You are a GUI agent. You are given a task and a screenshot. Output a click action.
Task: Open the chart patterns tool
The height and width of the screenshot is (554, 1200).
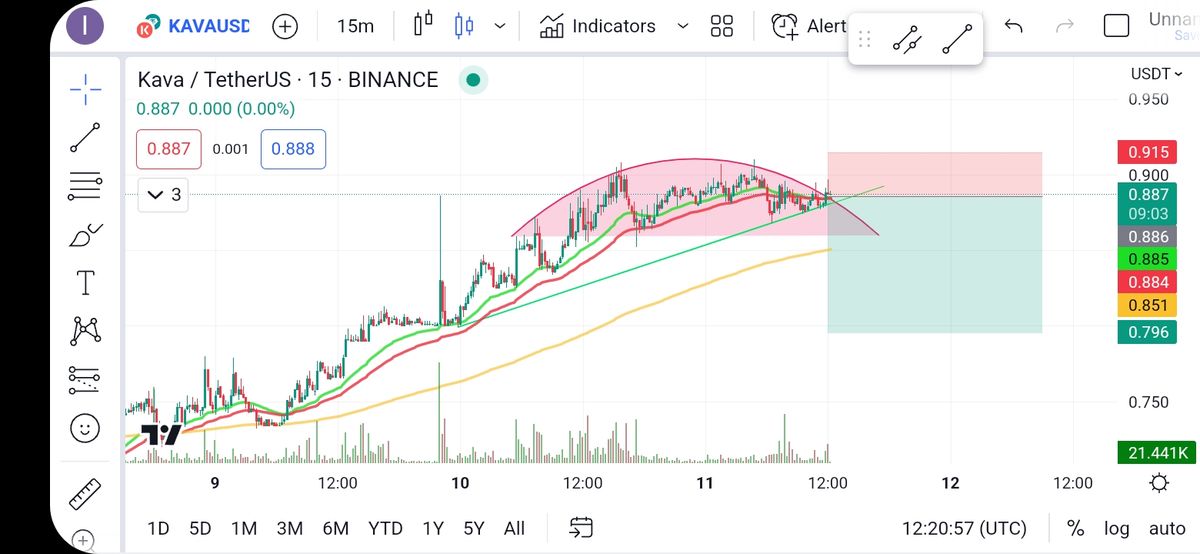85,330
